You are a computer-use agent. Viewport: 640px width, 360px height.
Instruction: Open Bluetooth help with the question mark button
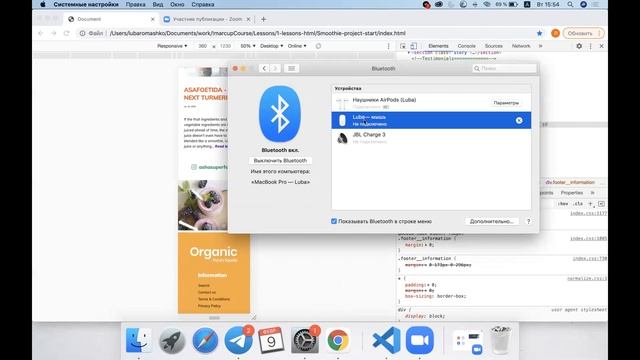pos(528,221)
